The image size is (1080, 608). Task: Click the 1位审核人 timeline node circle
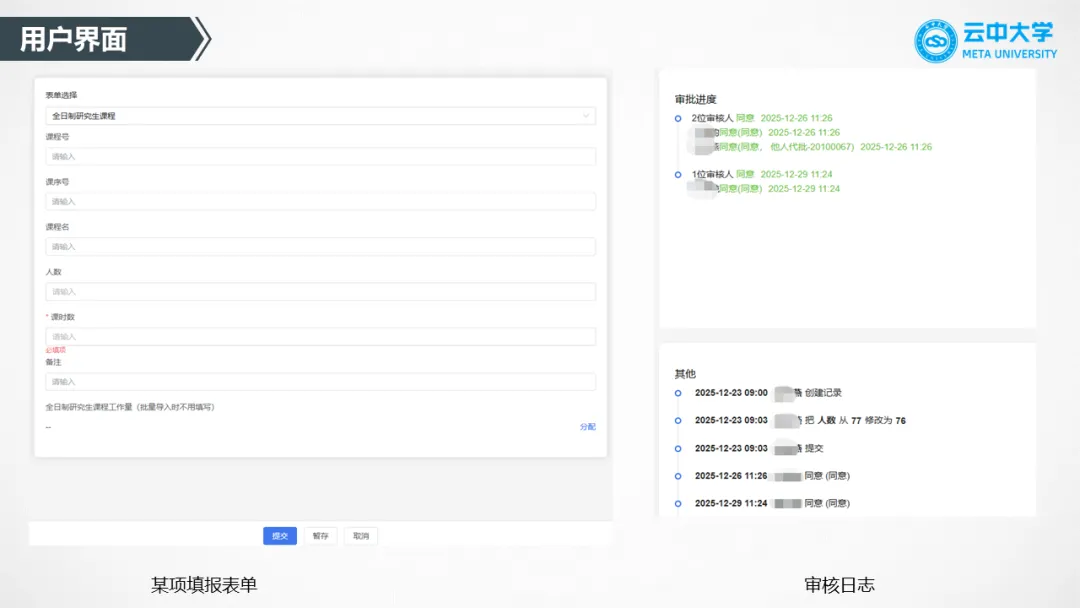click(678, 174)
